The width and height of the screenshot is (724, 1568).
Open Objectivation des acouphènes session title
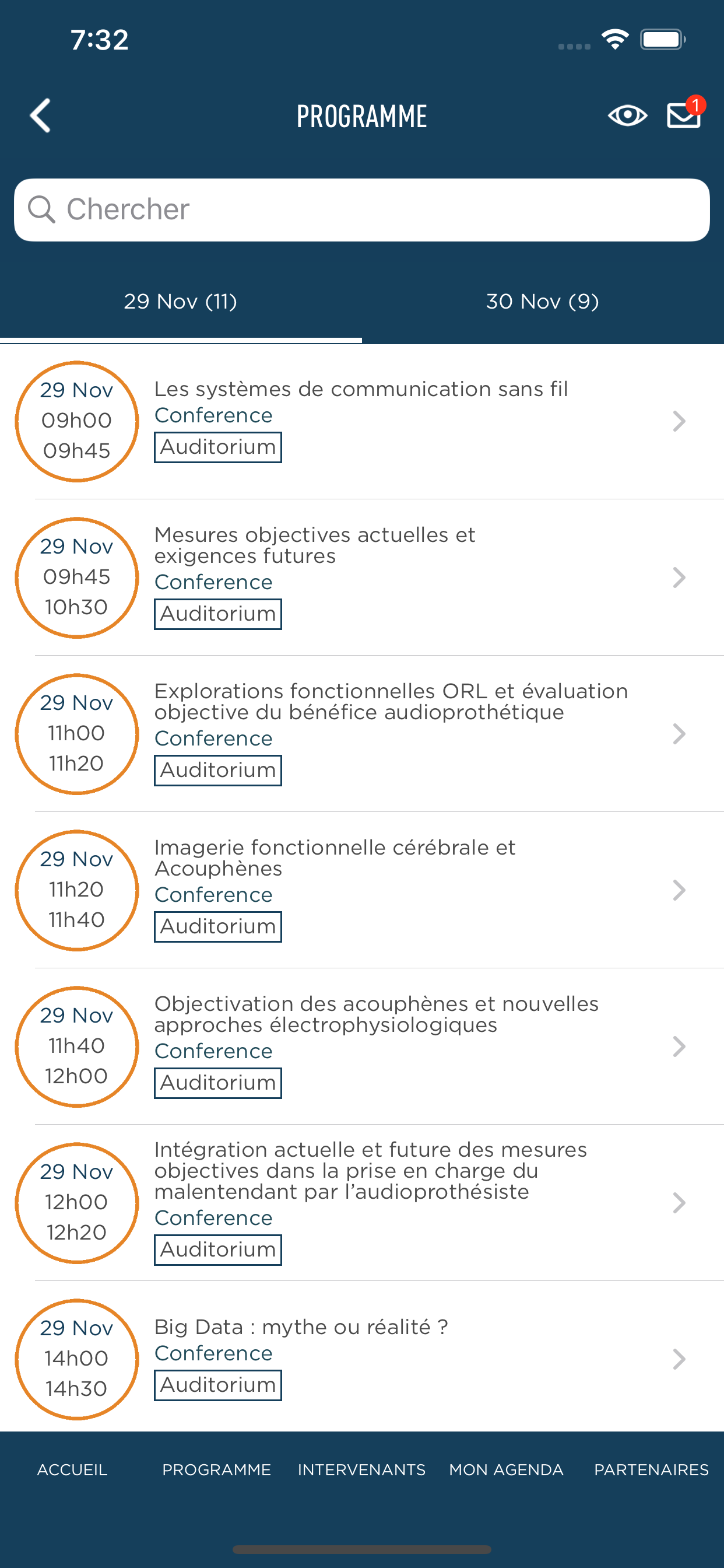(x=376, y=1014)
